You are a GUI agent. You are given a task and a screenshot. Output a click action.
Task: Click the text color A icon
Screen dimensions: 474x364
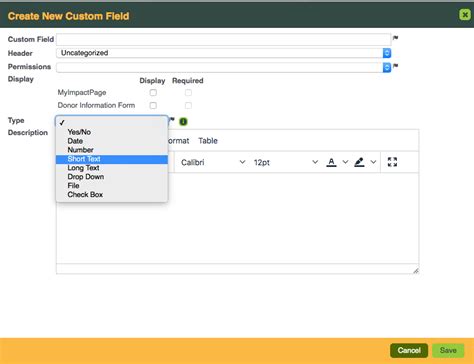coord(331,162)
